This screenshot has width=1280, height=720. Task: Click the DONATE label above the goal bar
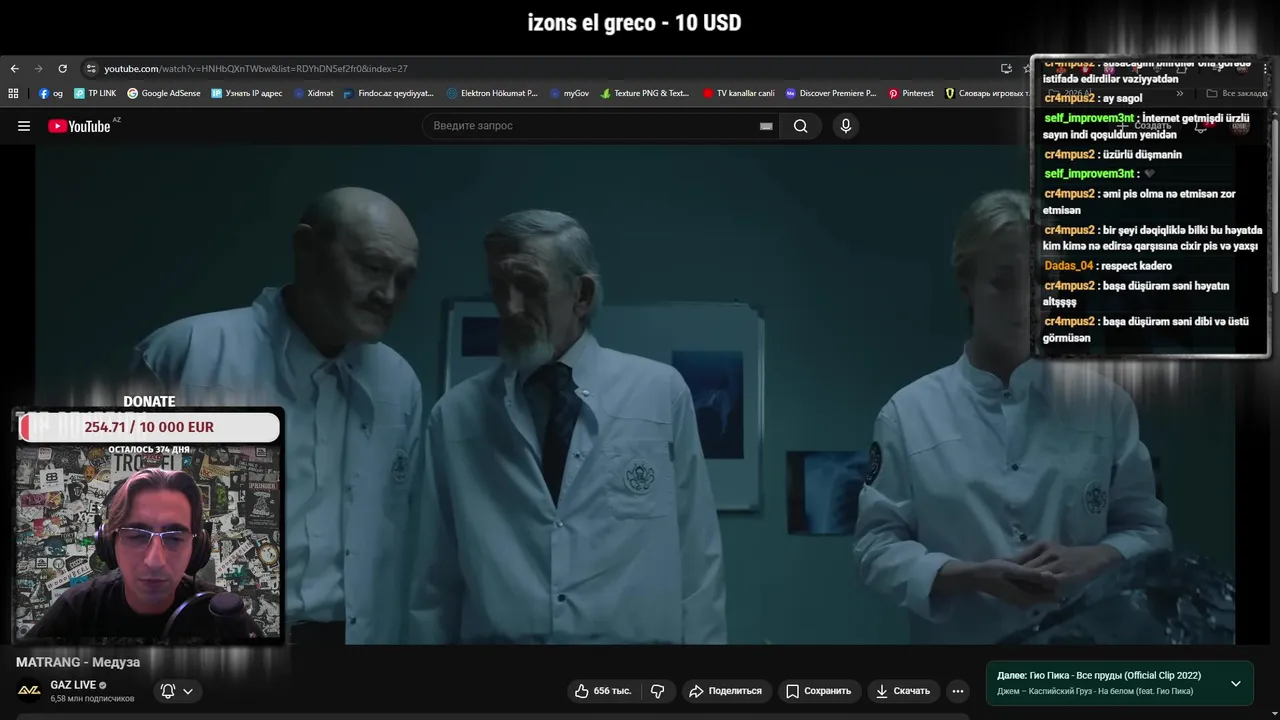tap(149, 402)
